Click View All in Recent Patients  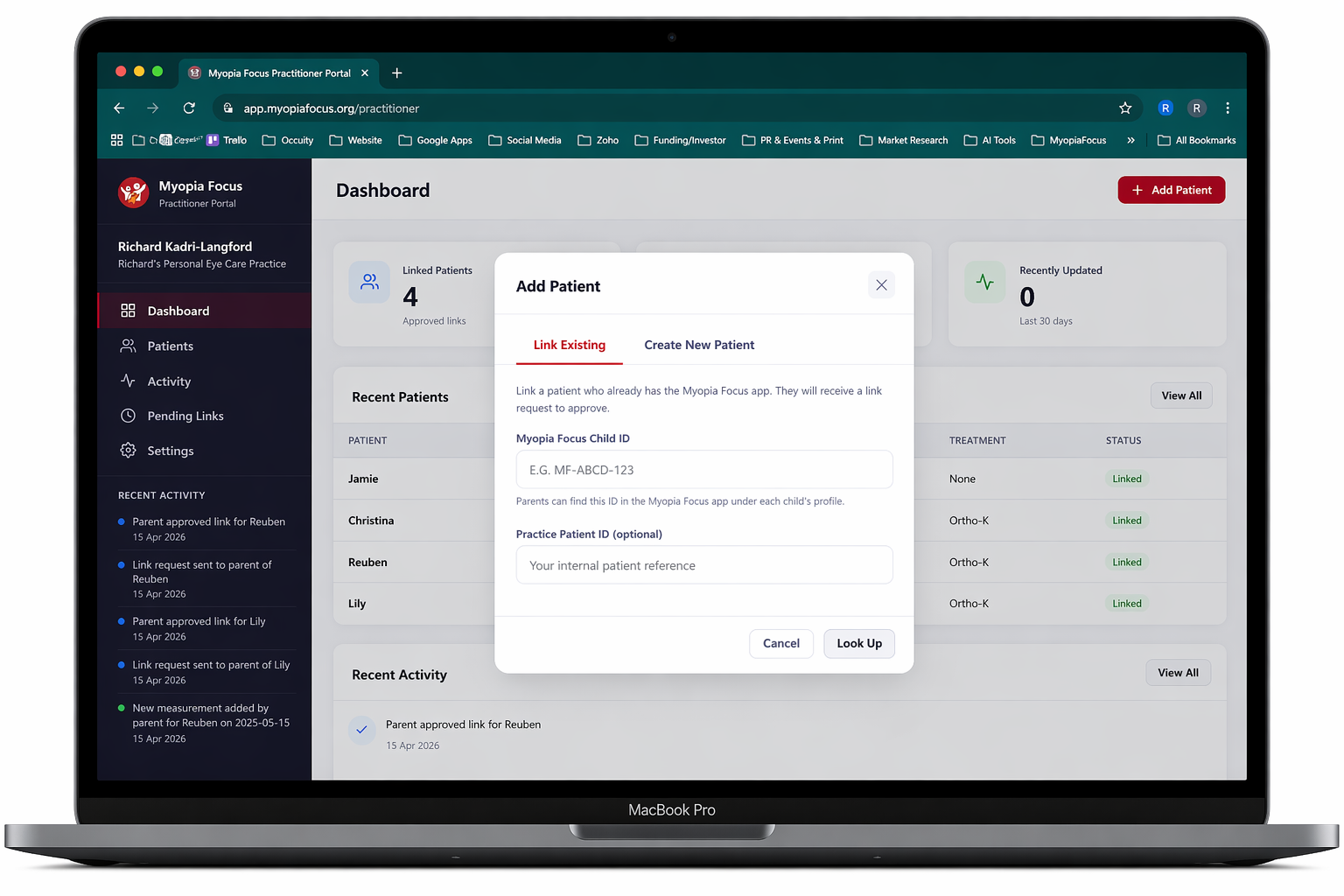pyautogui.click(x=1181, y=395)
